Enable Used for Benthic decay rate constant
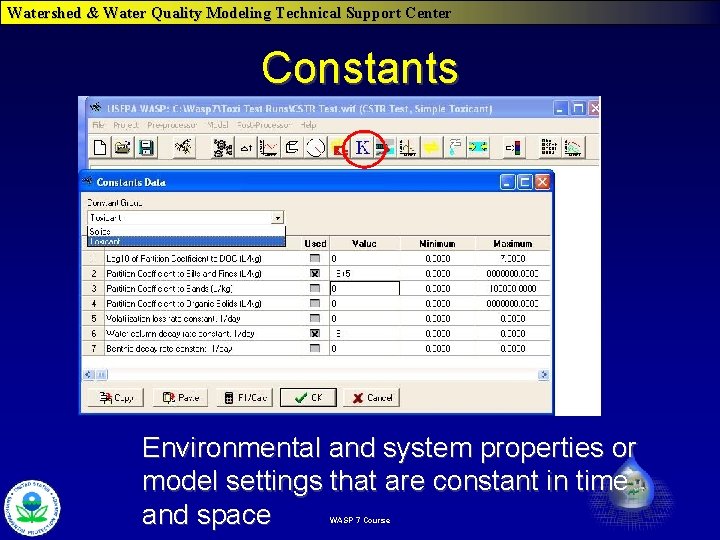The image size is (720, 540). point(315,348)
